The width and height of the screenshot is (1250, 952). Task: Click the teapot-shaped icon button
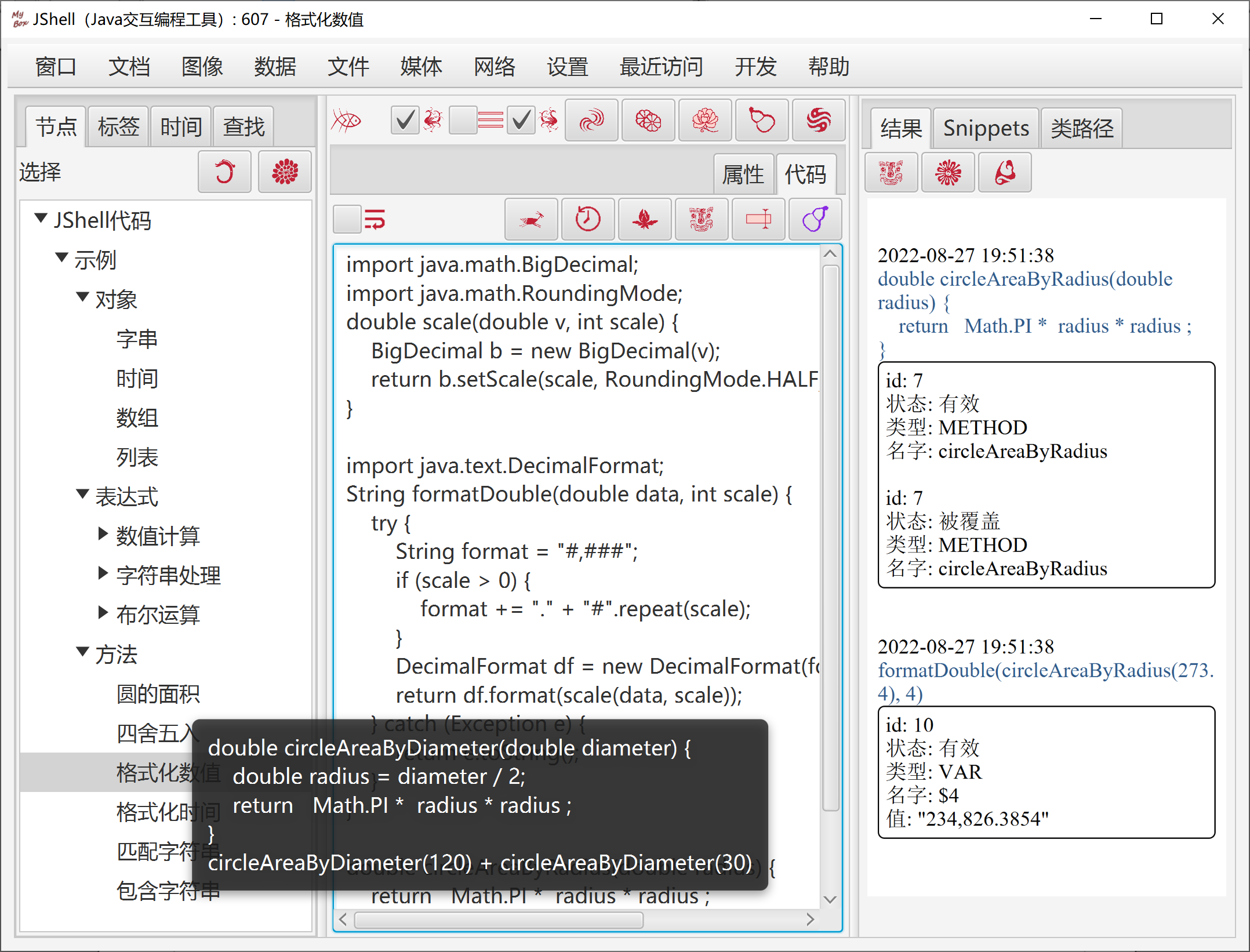coord(762,121)
